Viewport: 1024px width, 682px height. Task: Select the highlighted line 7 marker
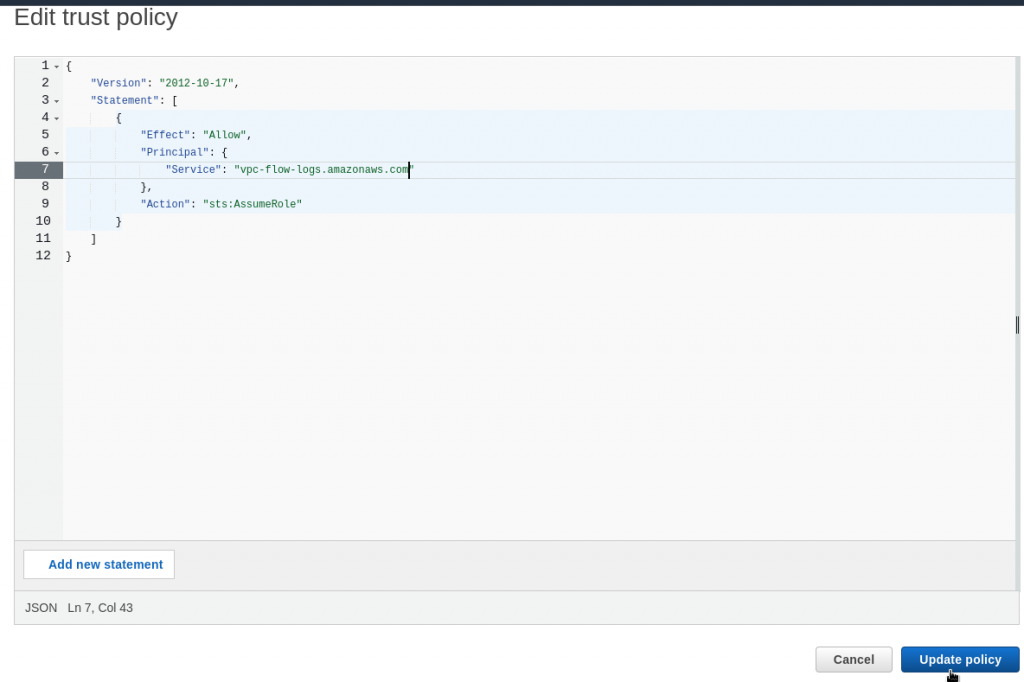point(38,169)
